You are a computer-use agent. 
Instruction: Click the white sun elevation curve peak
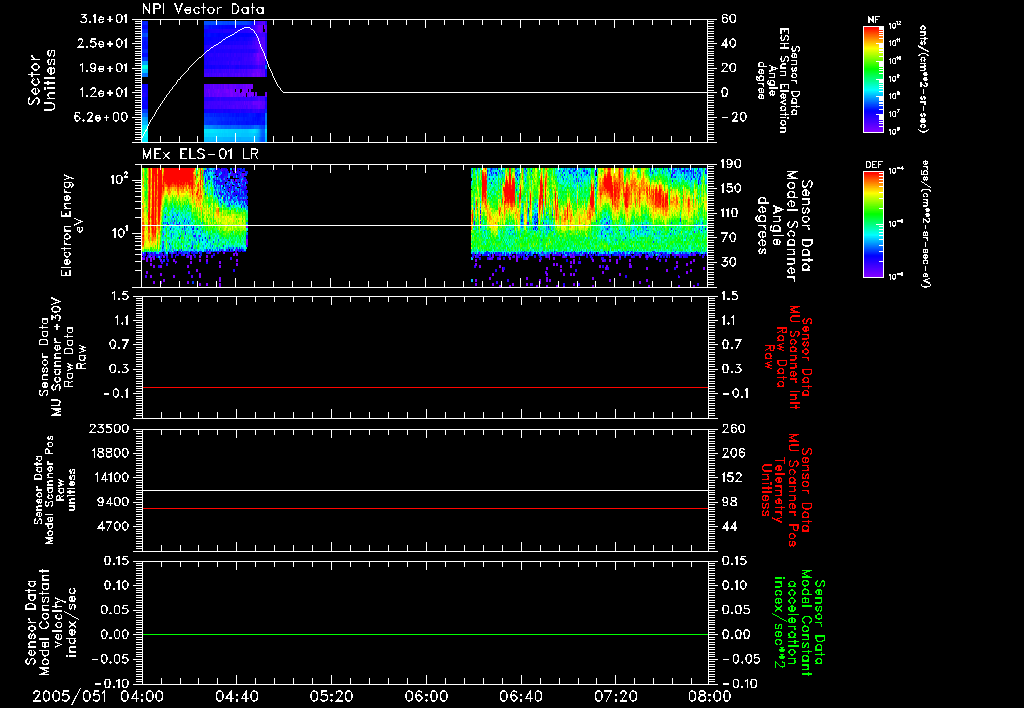[248, 27]
